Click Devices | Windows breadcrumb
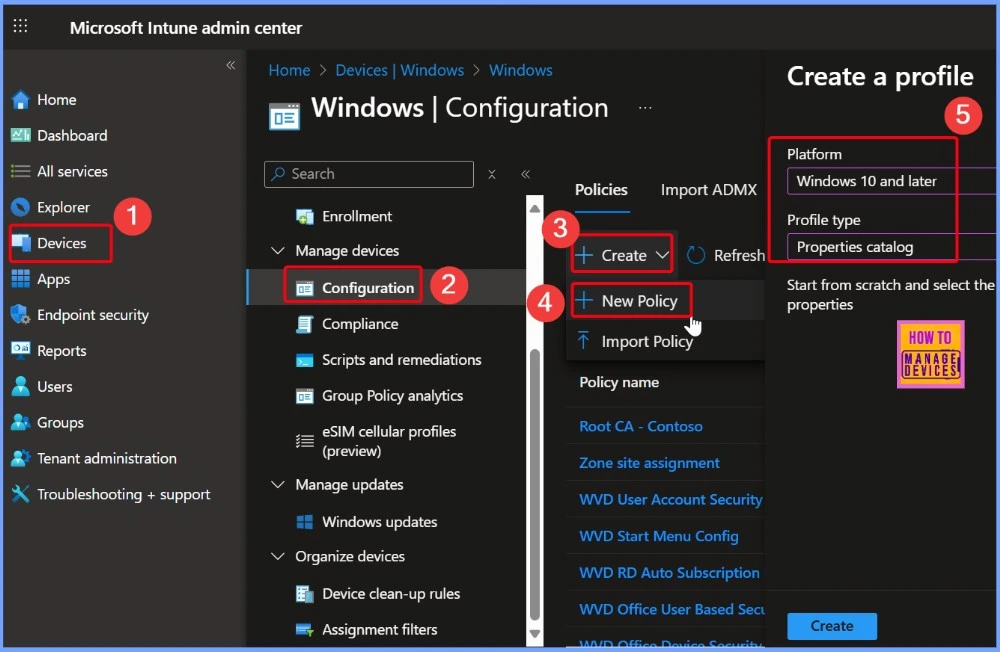Screen dimensions: 1000x652 coord(400,70)
